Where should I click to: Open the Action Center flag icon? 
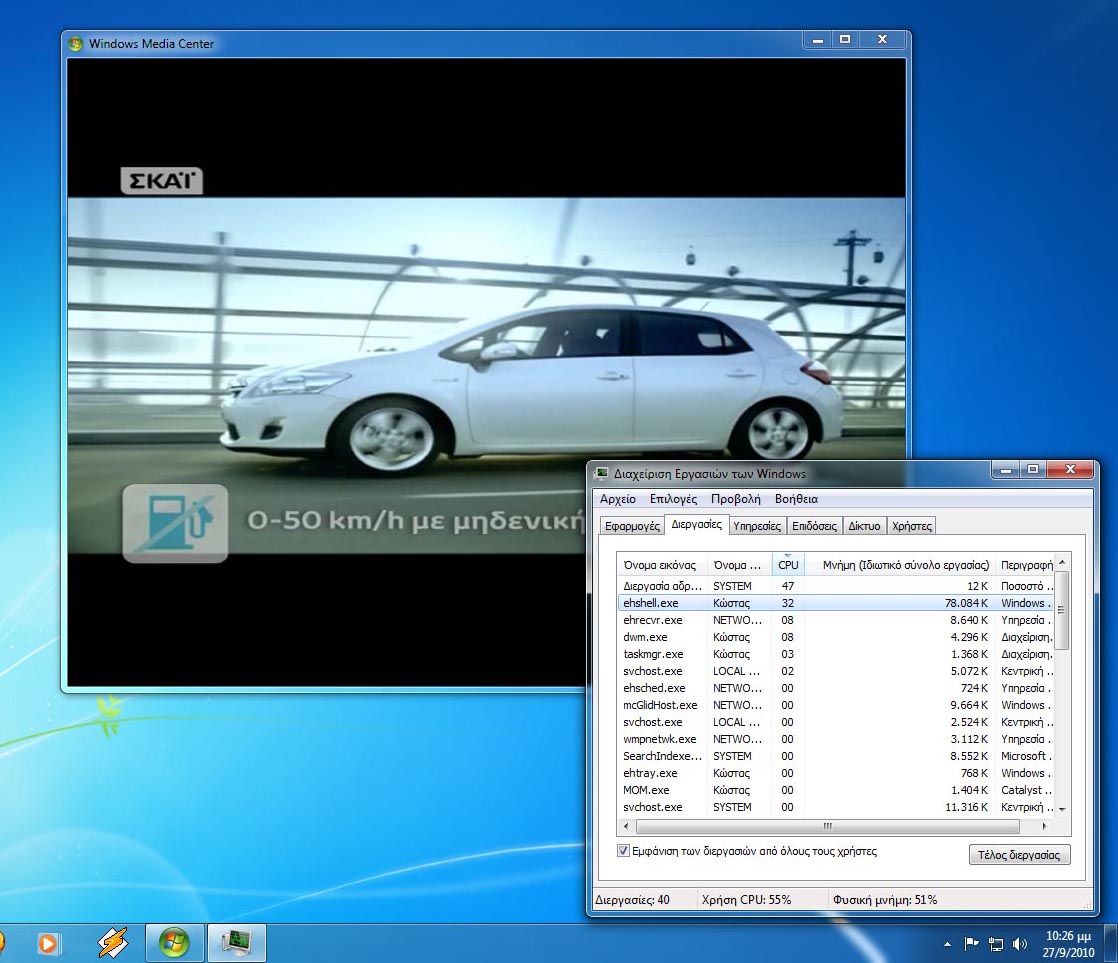tap(971, 943)
